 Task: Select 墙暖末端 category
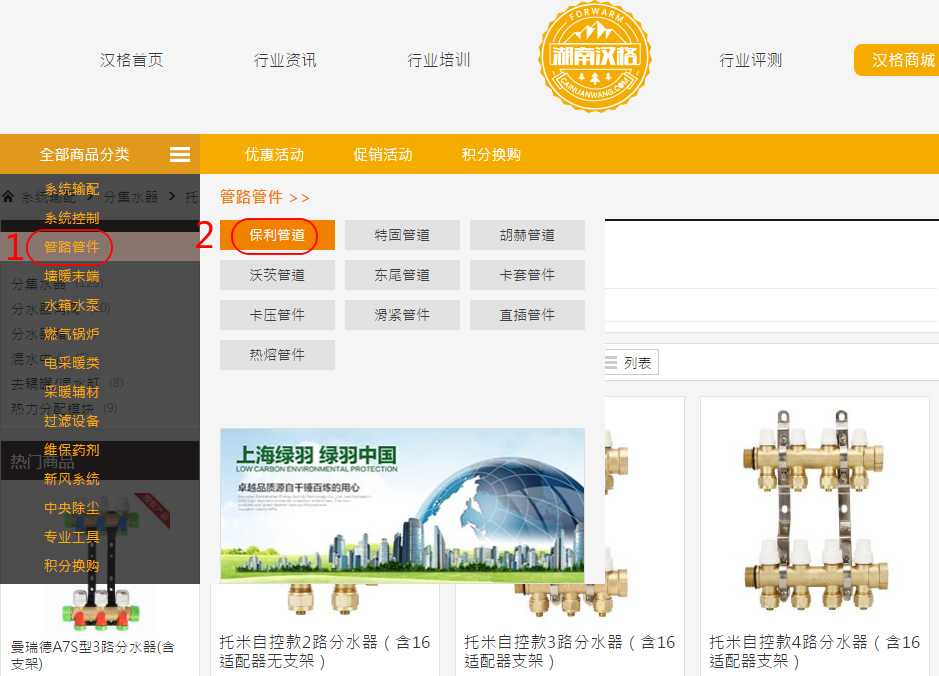pos(71,276)
